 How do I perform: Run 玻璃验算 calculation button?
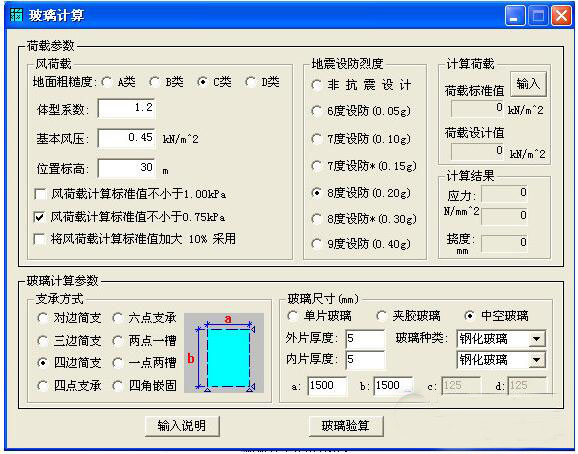tap(346, 426)
